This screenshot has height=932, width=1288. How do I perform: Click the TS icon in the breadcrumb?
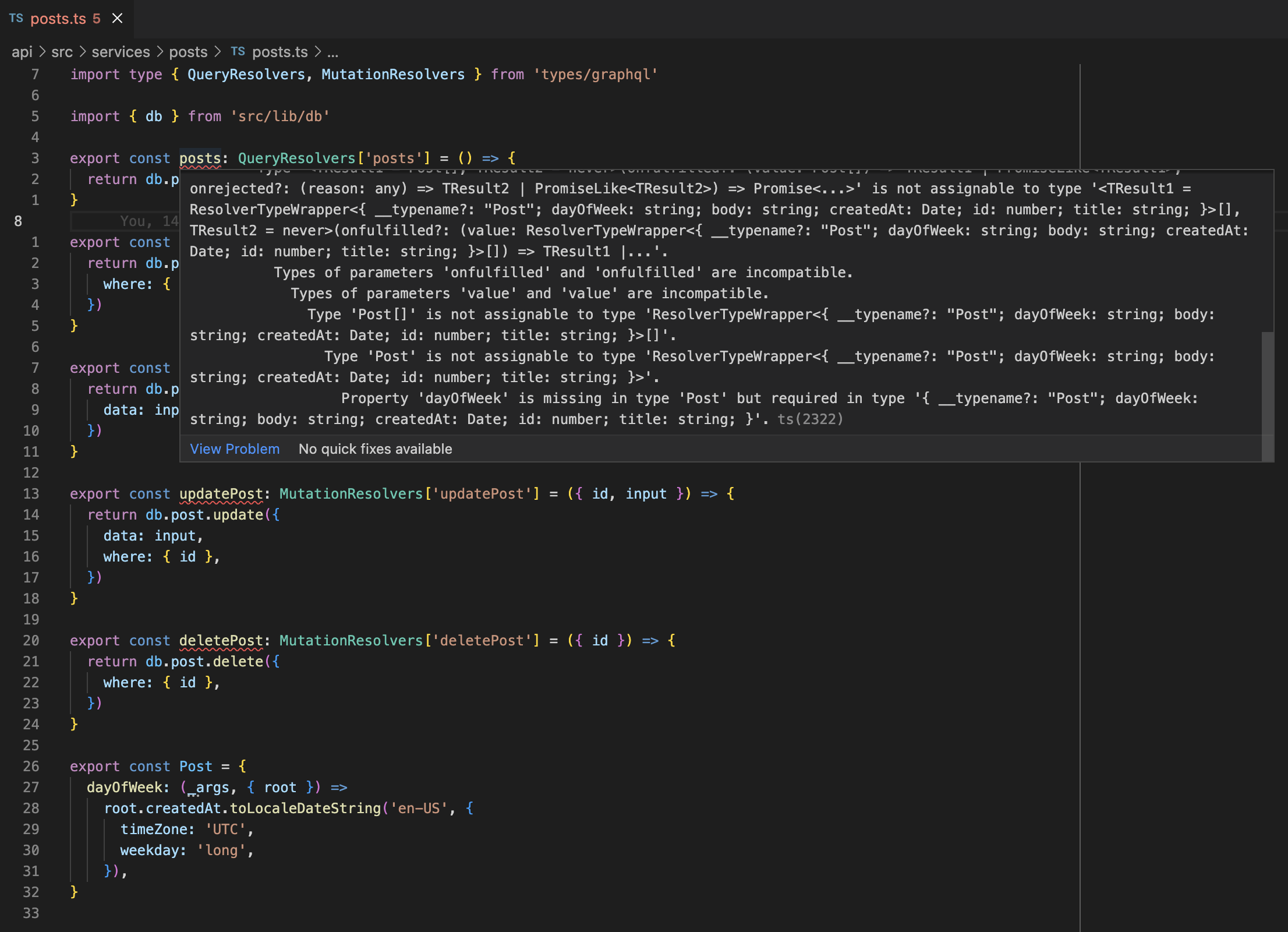tap(238, 51)
